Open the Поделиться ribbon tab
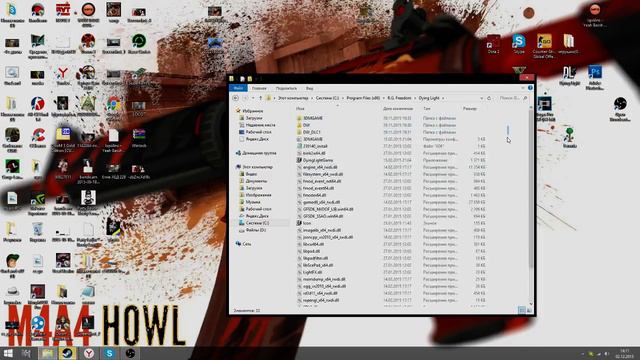The width and height of the screenshot is (640, 360). pyautogui.click(x=286, y=88)
